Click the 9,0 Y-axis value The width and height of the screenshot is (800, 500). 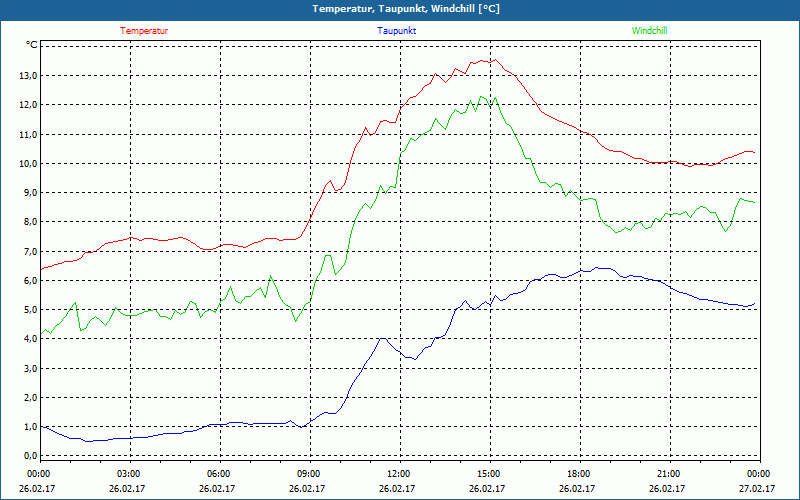coord(31,193)
